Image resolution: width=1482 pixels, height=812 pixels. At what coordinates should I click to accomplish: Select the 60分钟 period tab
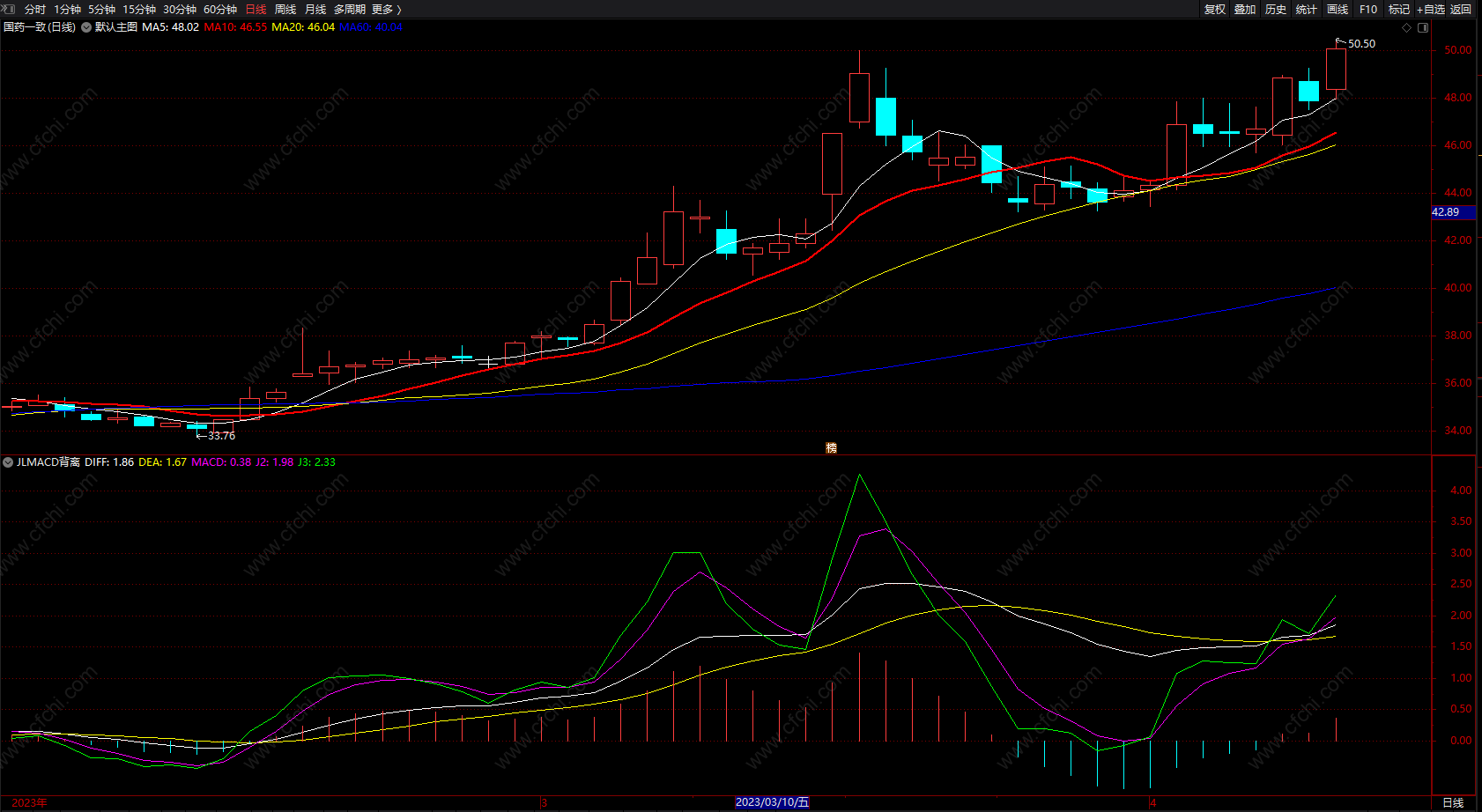click(220, 9)
